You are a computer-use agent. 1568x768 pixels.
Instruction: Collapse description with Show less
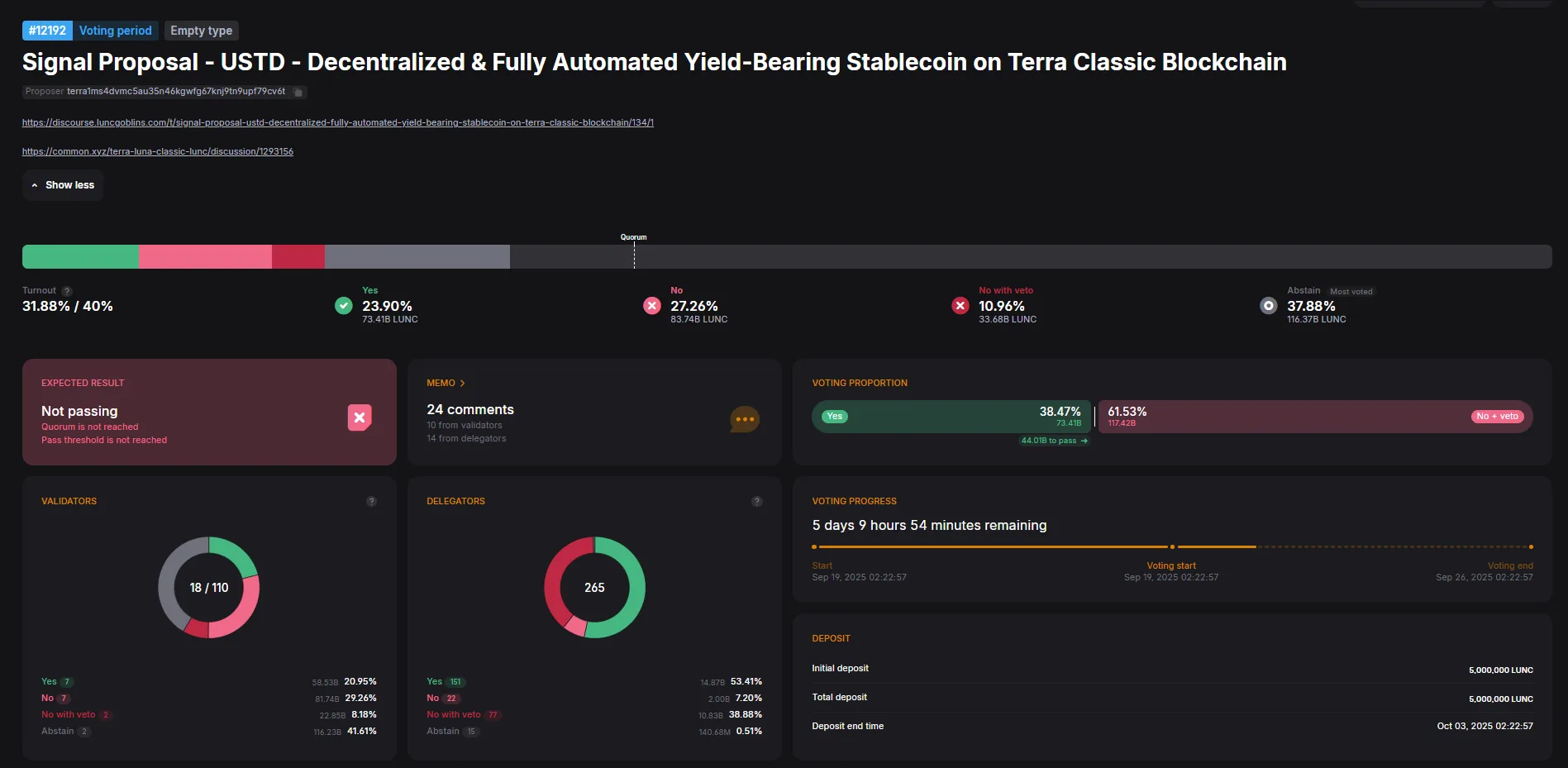pos(63,185)
